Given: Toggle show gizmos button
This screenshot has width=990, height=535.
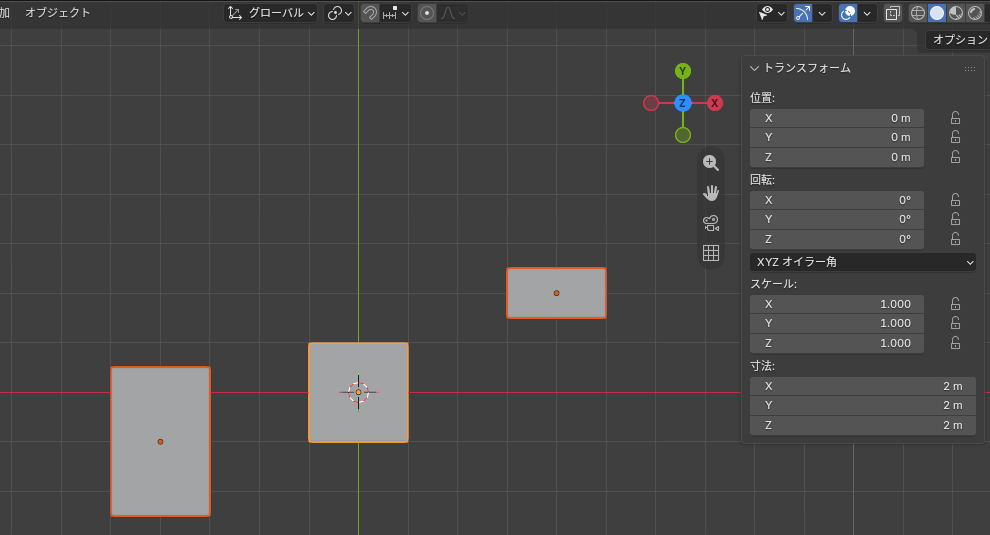Looking at the screenshot, I should tap(802, 13).
